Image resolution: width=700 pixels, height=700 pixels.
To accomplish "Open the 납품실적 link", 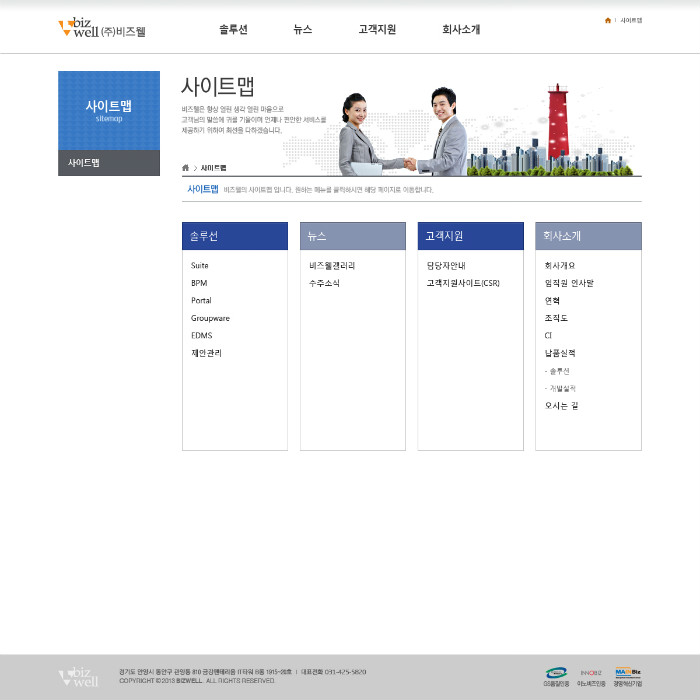I will pos(560,353).
